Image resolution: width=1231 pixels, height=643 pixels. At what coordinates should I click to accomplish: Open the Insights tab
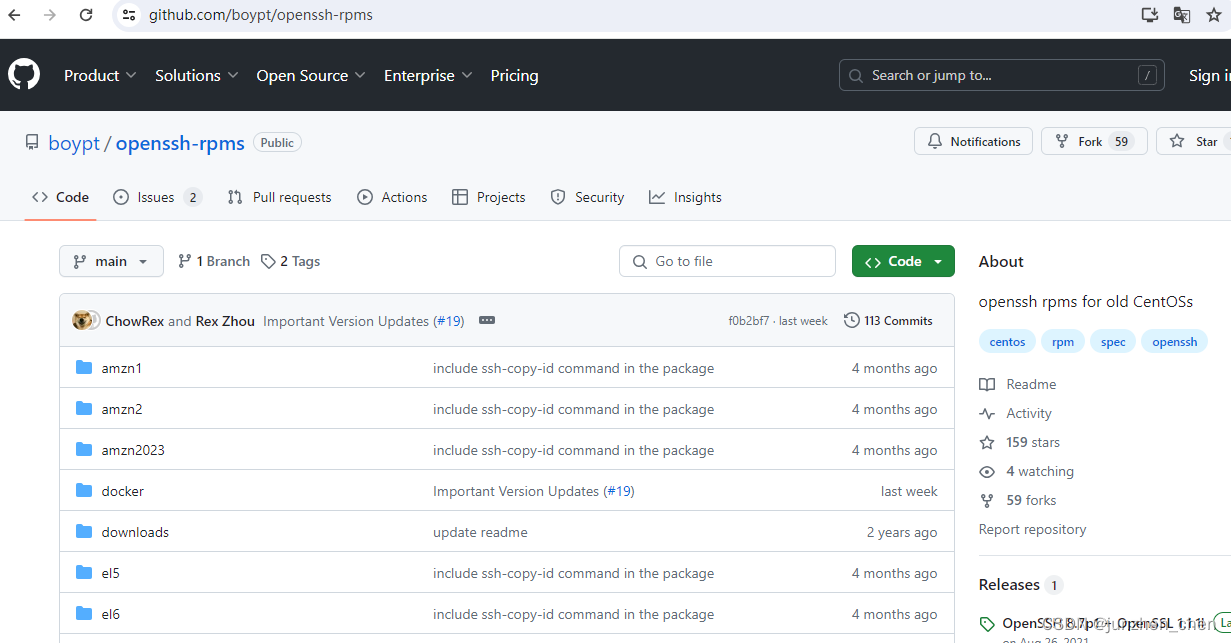click(x=685, y=197)
